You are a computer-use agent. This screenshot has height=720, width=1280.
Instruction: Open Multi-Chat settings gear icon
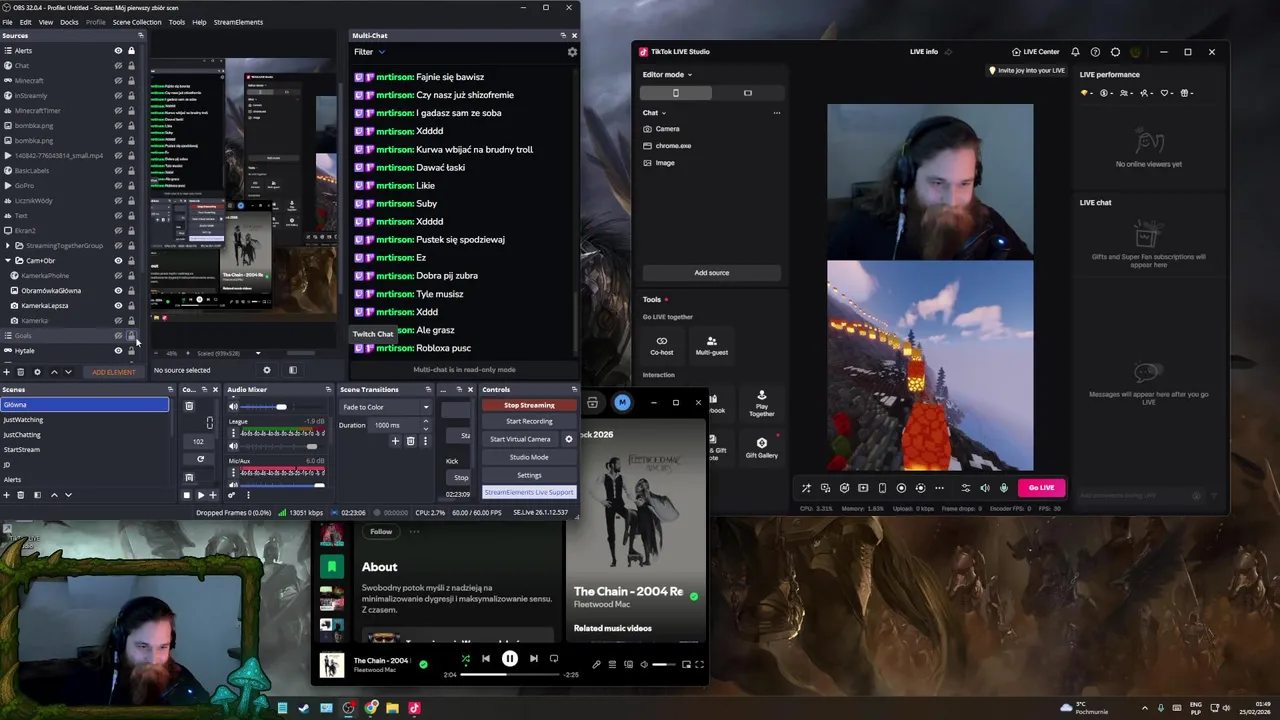tap(572, 52)
